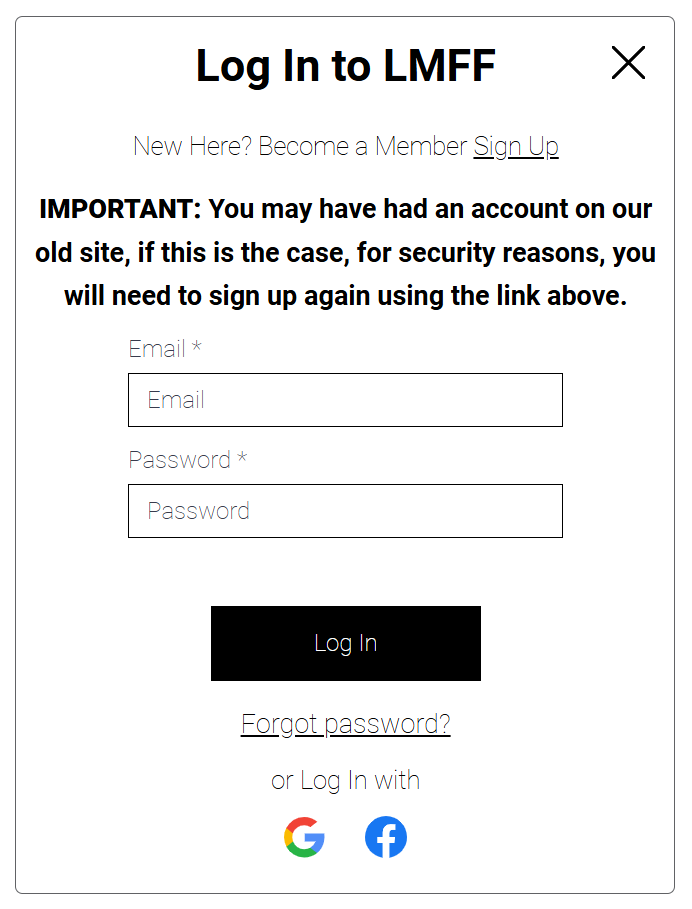The image size is (692, 909).
Task: Dismiss the login dialog with the X
Action: click(628, 62)
